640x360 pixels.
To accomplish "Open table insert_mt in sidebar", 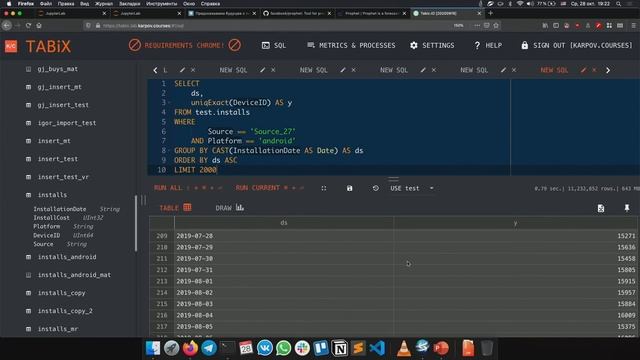I will 54,141.
